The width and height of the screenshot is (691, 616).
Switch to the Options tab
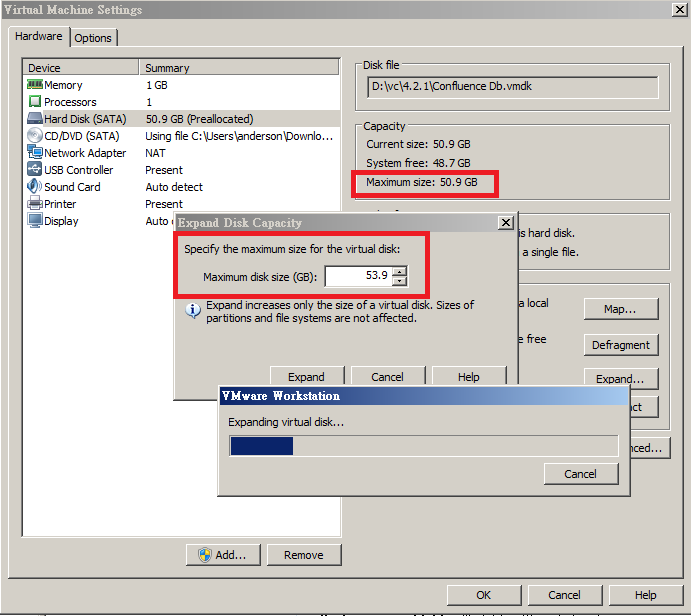pos(93,38)
